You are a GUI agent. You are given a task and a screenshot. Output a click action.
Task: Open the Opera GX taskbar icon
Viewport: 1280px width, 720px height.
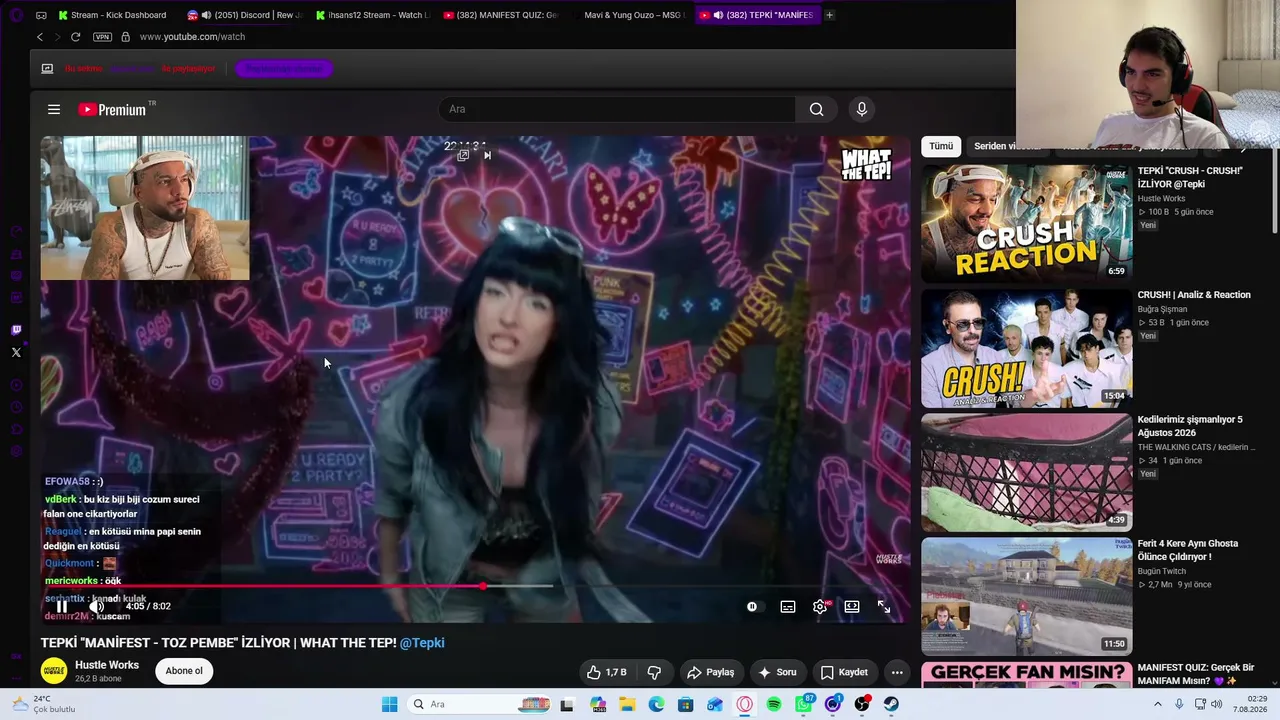point(744,704)
